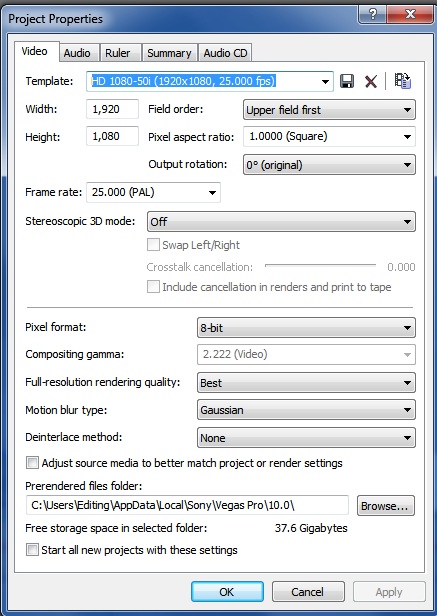Image resolution: width=437 pixels, height=616 pixels.
Task: Toggle the Swap Left/Right checkbox
Action: coord(153,245)
